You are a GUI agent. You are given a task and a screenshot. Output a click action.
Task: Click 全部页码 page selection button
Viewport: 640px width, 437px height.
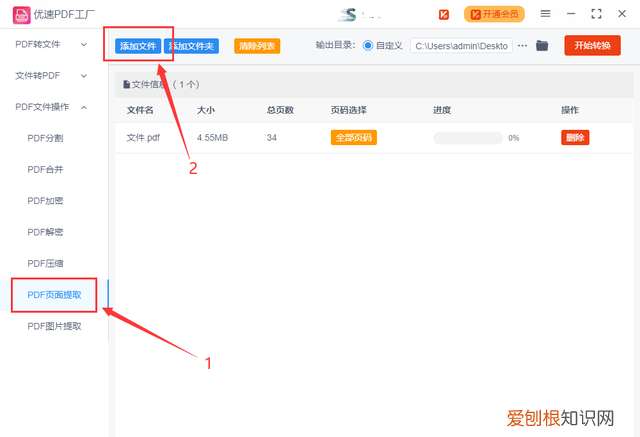354,138
